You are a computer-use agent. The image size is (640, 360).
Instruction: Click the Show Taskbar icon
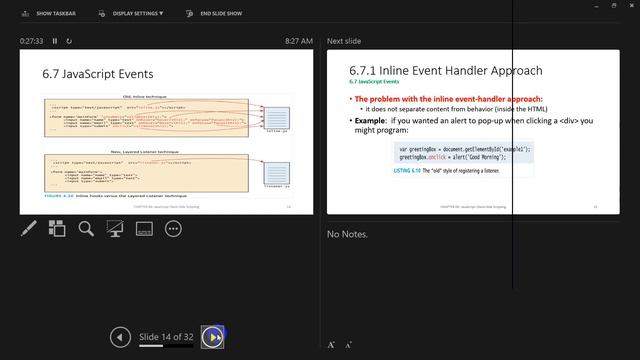(x=25, y=13)
